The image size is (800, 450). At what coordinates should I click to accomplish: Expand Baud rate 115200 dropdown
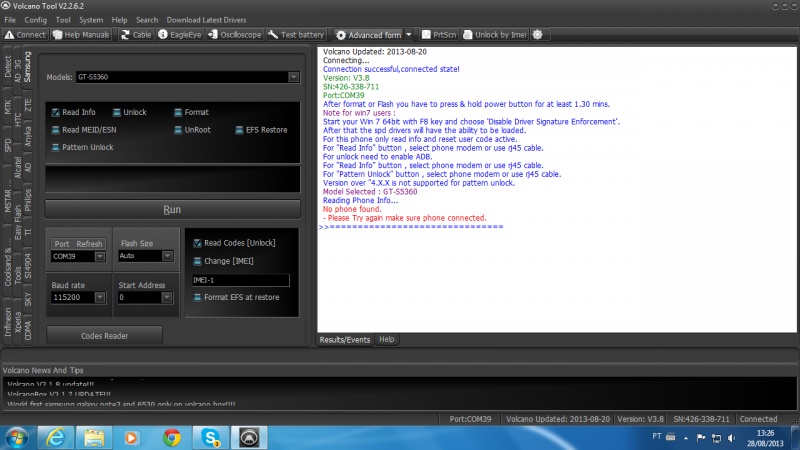[x=100, y=297]
